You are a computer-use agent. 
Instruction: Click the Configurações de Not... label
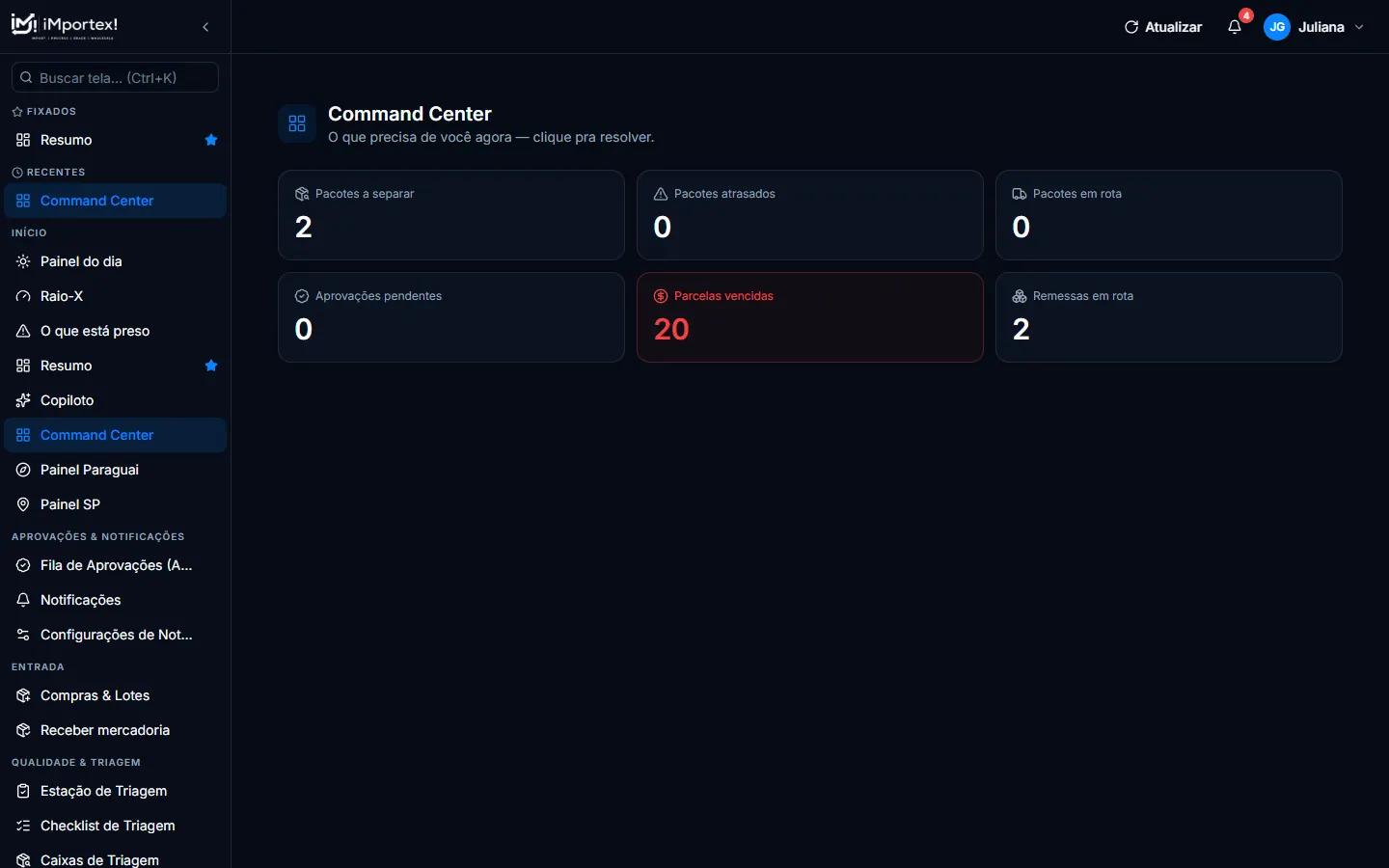coord(117,635)
